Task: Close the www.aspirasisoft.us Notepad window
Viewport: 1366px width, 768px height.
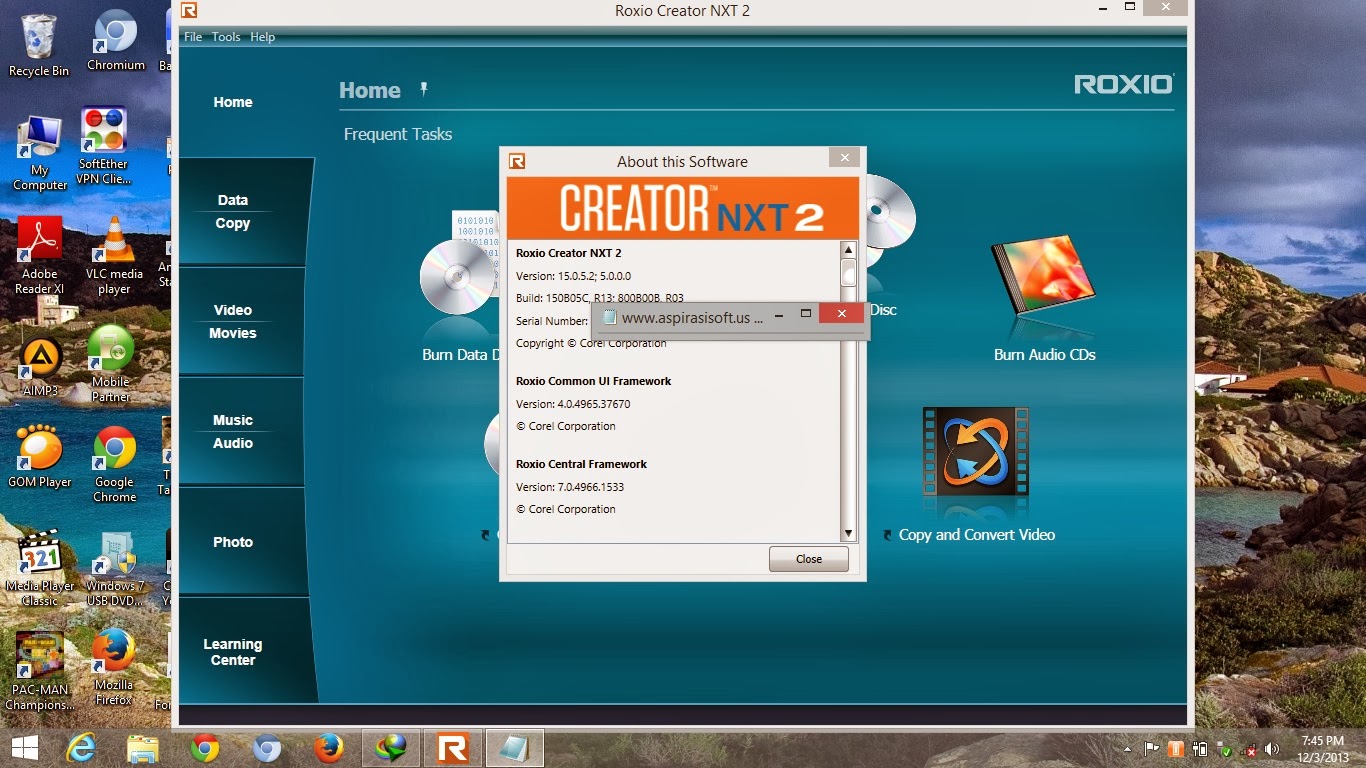Action: tap(841, 313)
